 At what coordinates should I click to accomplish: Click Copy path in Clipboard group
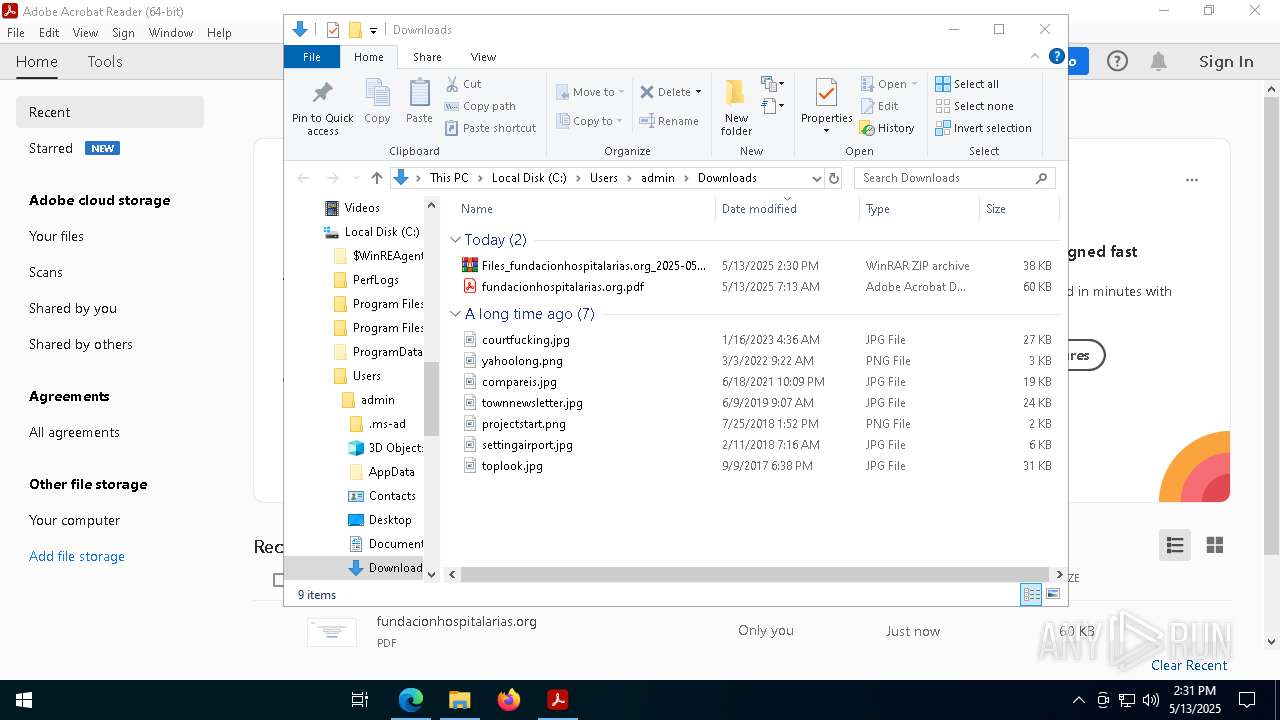tap(480, 106)
